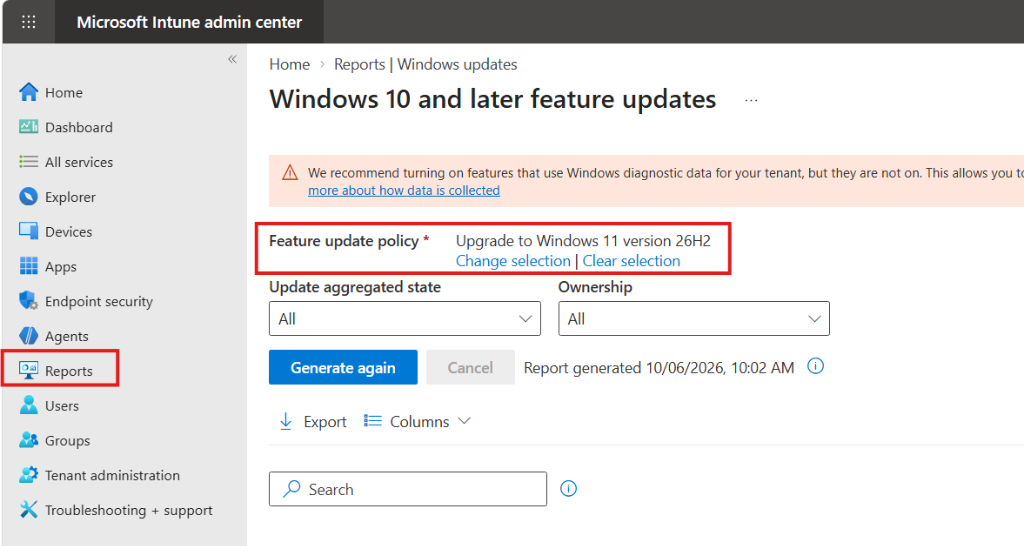Image resolution: width=1024 pixels, height=546 pixels.
Task: Click the Dashboard chart icon
Action: point(28,127)
